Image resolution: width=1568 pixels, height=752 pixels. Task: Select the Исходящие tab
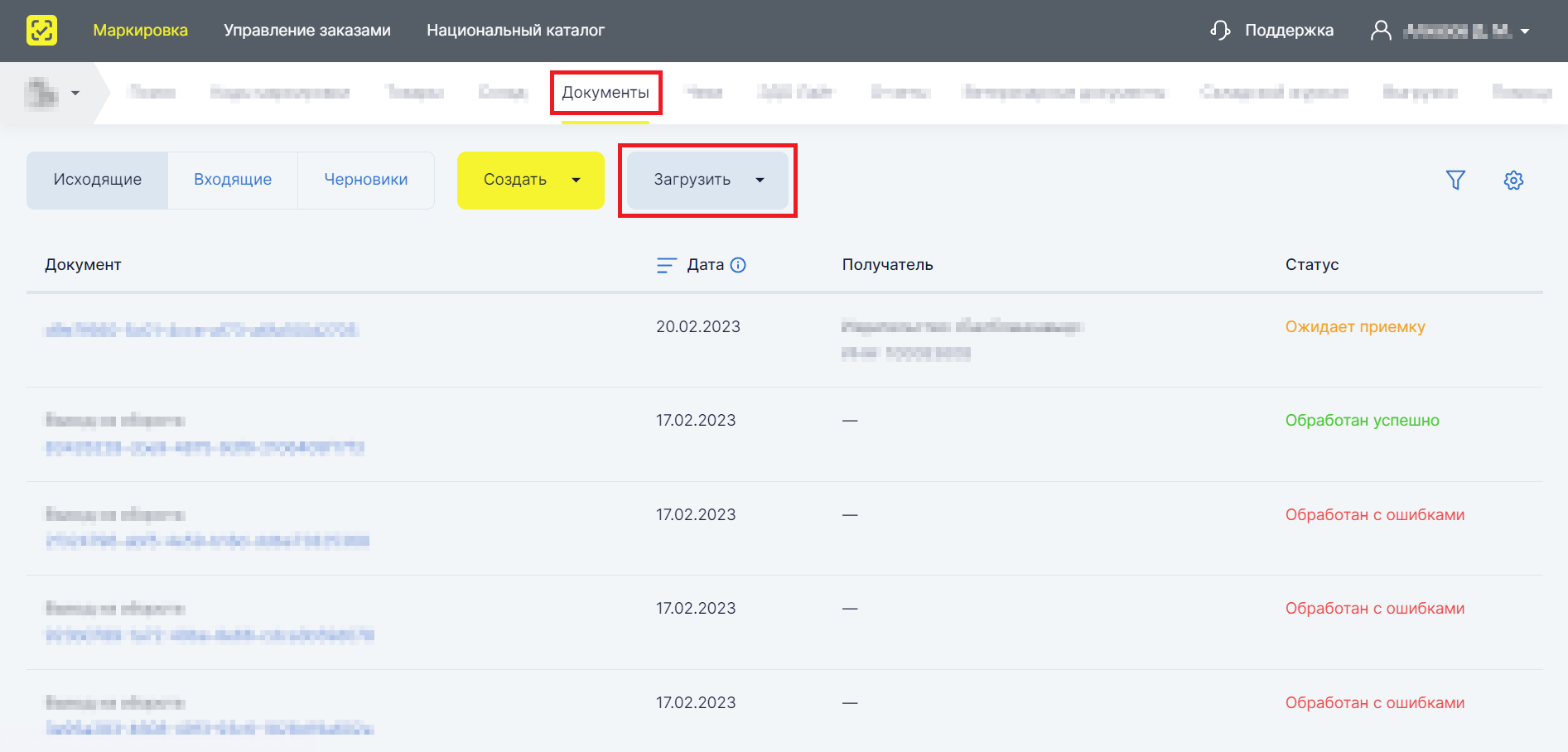pos(98,180)
